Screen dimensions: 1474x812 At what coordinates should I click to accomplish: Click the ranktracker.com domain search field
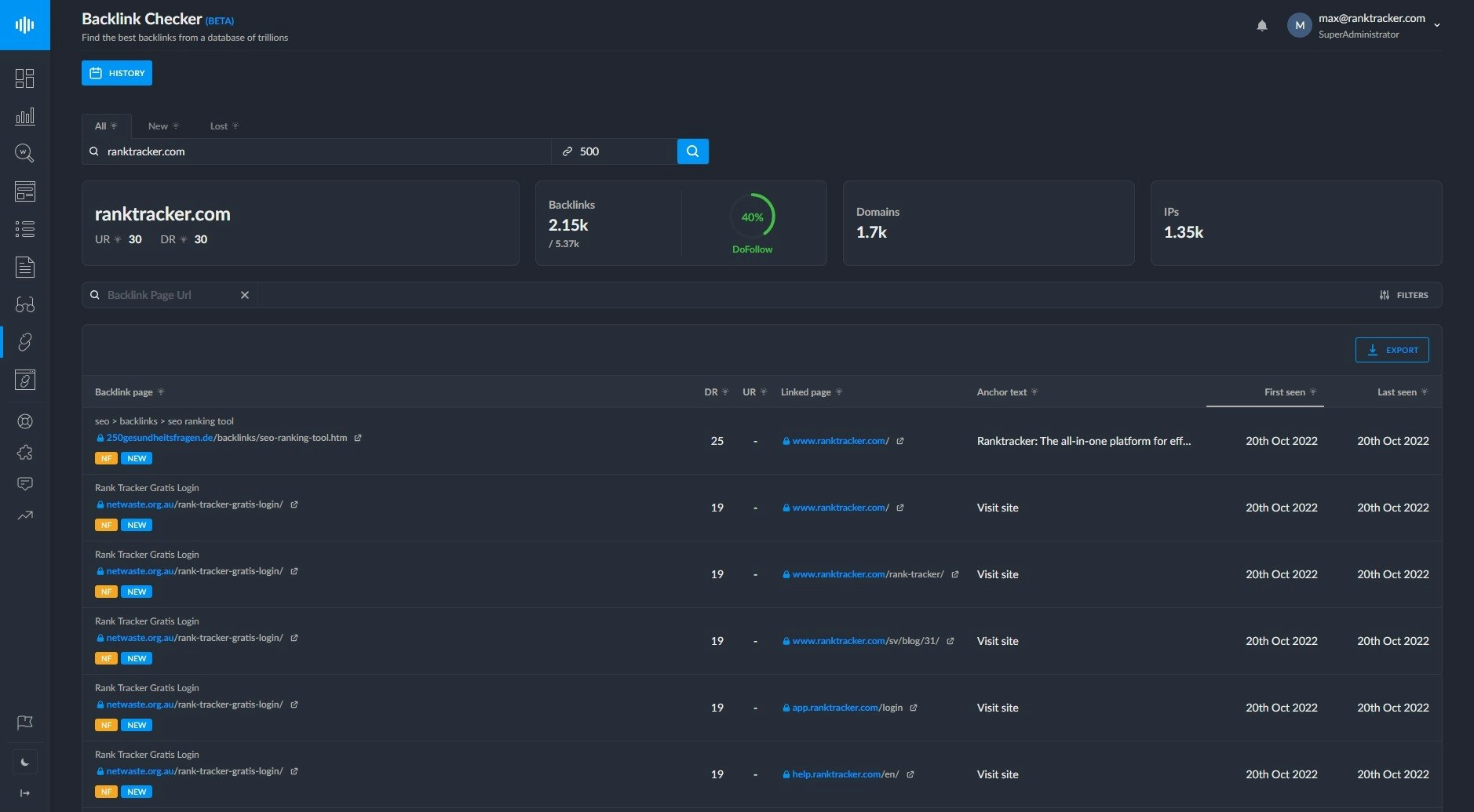pos(316,151)
